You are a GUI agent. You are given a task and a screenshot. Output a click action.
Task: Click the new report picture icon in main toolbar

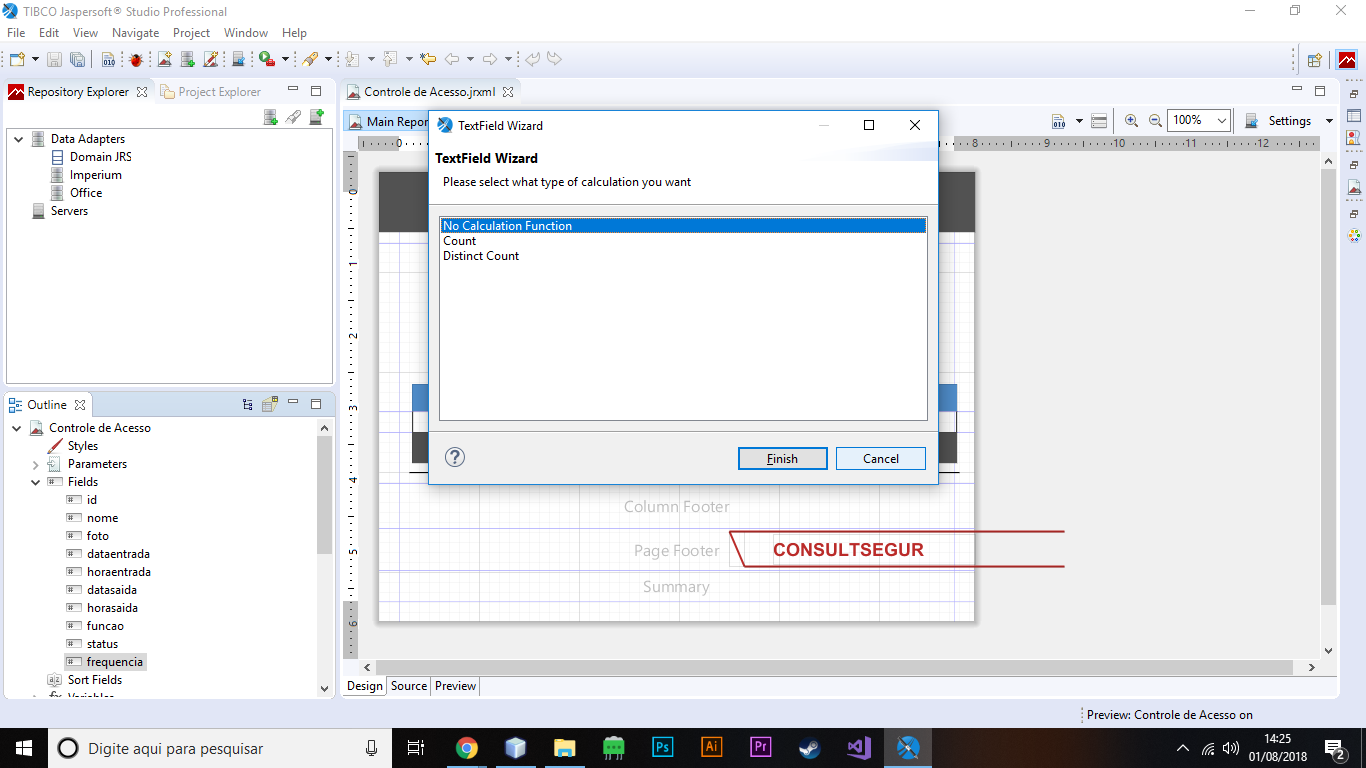[165, 59]
